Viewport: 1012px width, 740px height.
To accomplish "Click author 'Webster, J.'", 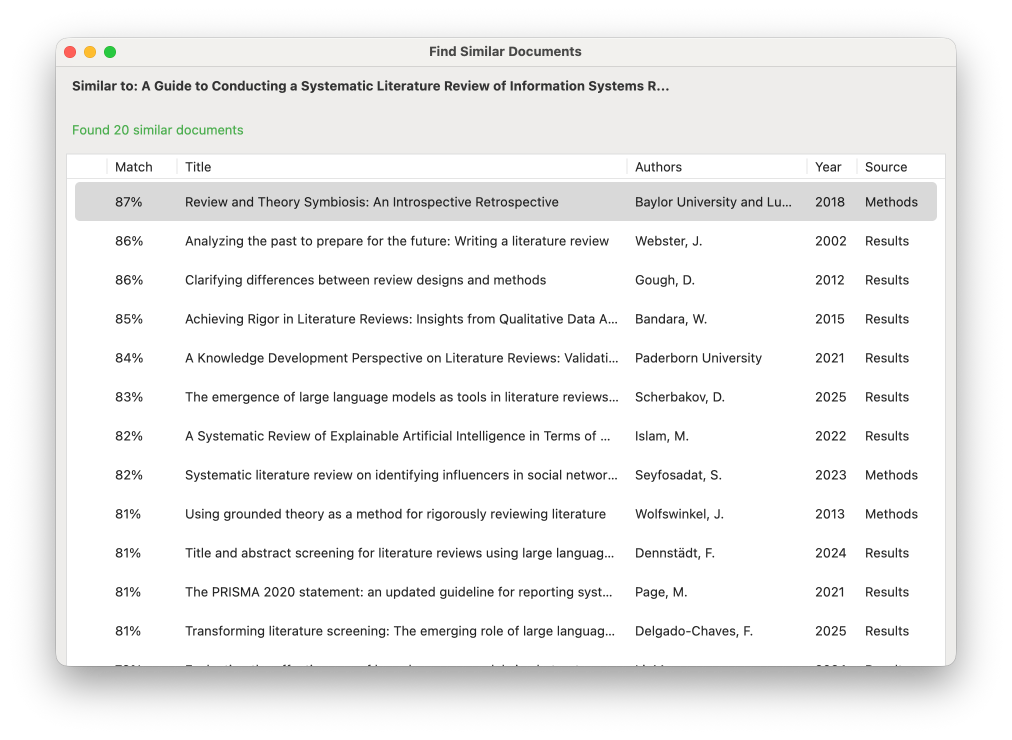I will pyautogui.click(x=669, y=241).
